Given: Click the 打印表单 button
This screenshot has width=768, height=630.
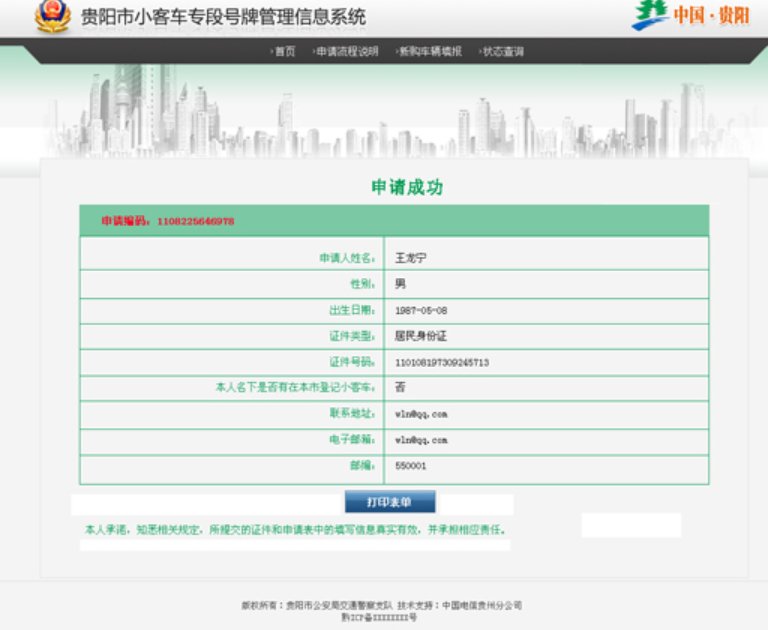Looking at the screenshot, I should (390, 502).
